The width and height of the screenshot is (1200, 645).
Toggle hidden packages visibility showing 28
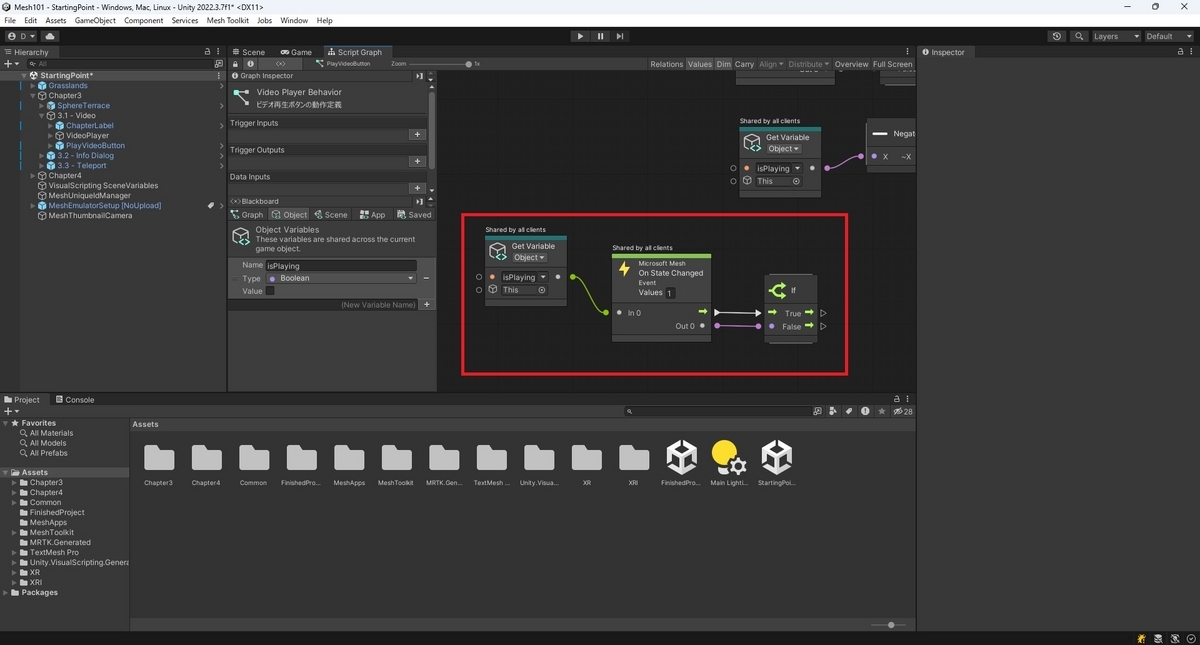pyautogui.click(x=903, y=411)
